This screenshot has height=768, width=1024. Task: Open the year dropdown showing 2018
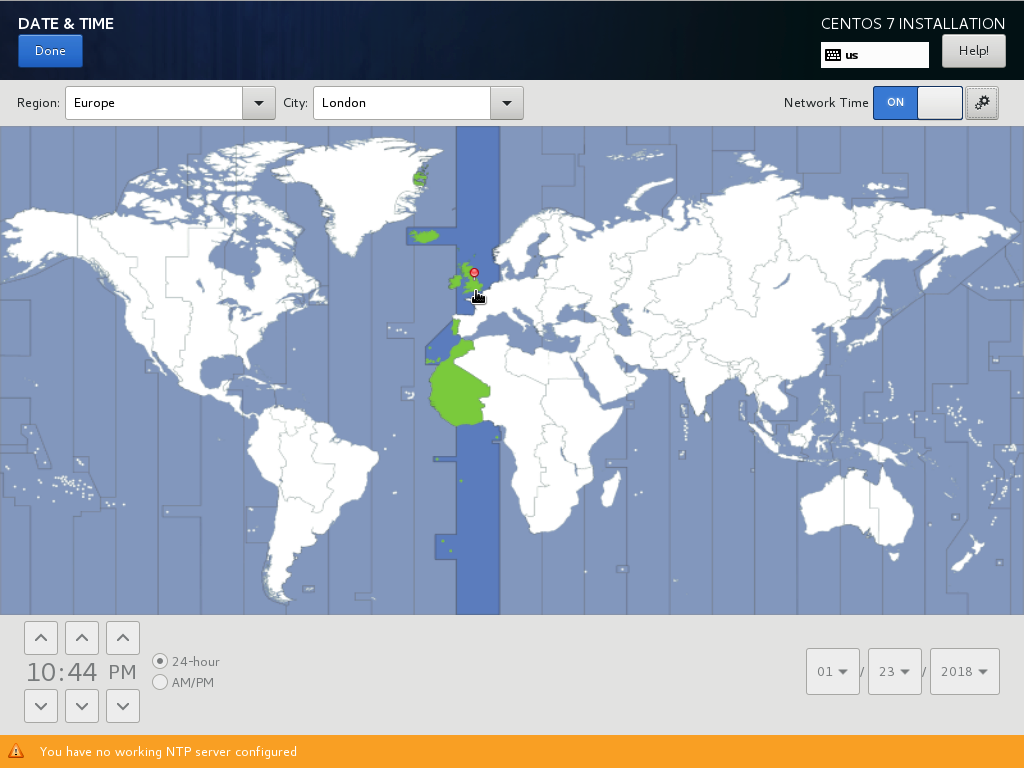click(x=965, y=671)
